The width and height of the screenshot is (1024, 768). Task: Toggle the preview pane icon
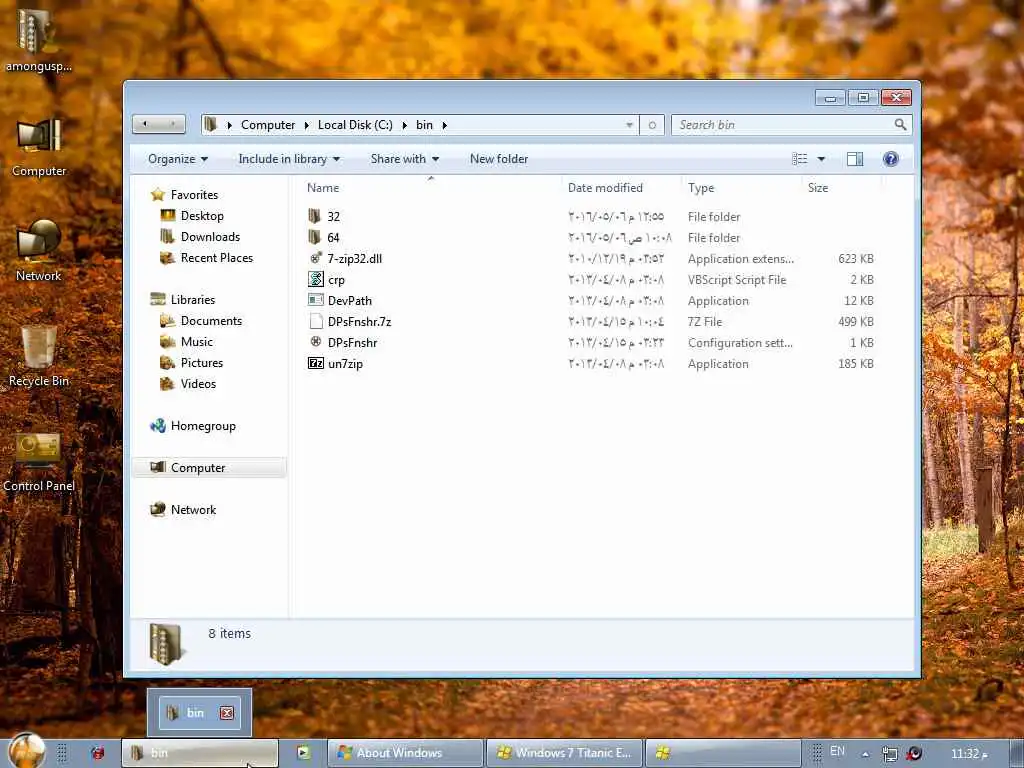[x=855, y=159]
